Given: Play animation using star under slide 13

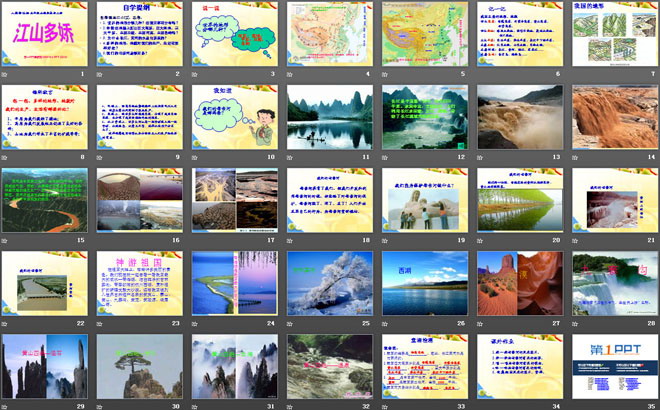Looking at the screenshot, I should (x=480, y=157).
